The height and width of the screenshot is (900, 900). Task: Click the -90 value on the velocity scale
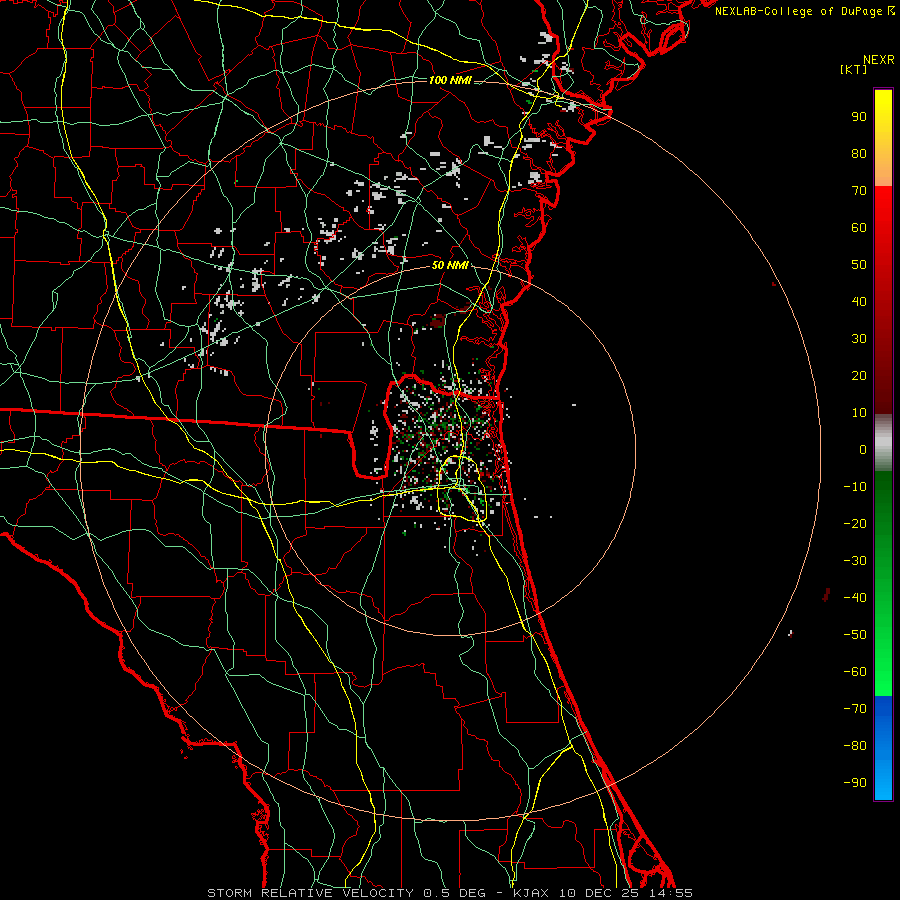pos(855,783)
